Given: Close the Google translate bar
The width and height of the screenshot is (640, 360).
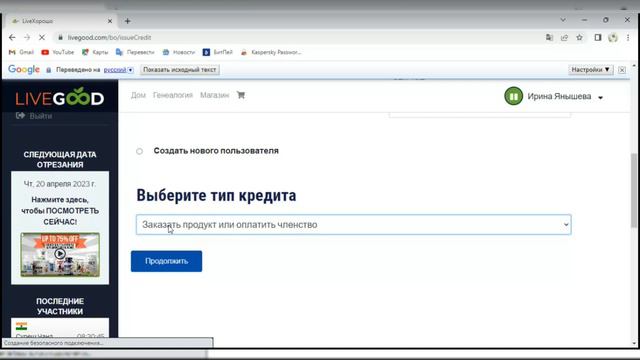Looking at the screenshot, I should [x=622, y=70].
